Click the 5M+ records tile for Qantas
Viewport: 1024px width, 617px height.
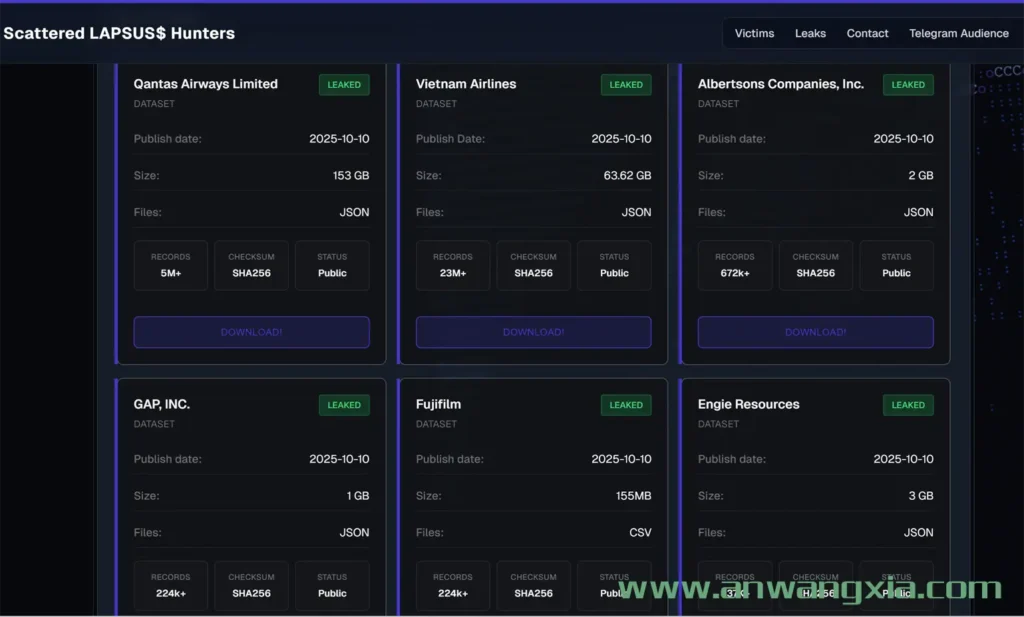pos(171,265)
